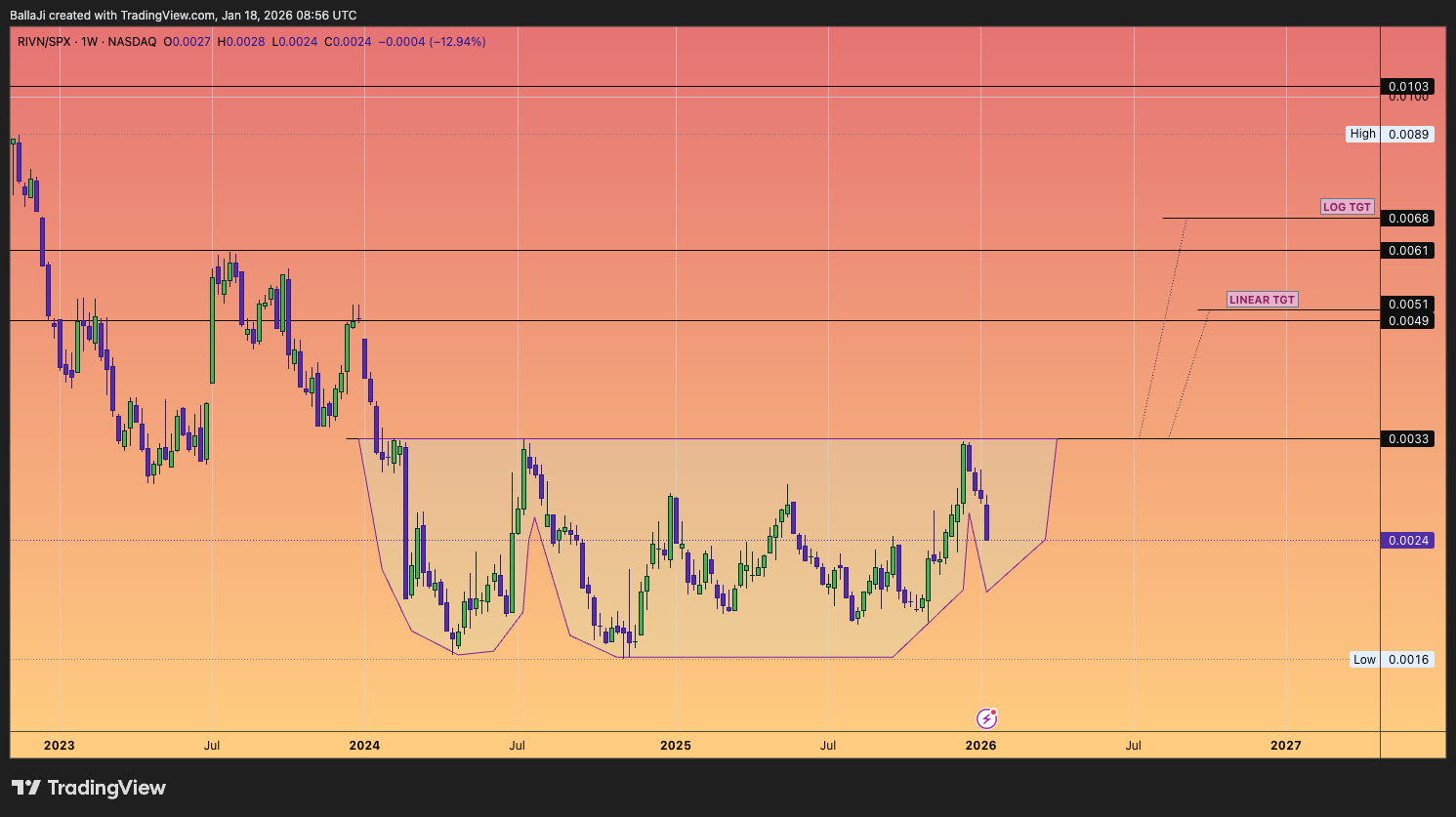Click the 2027 time axis label
1456x817 pixels.
click(x=1286, y=745)
